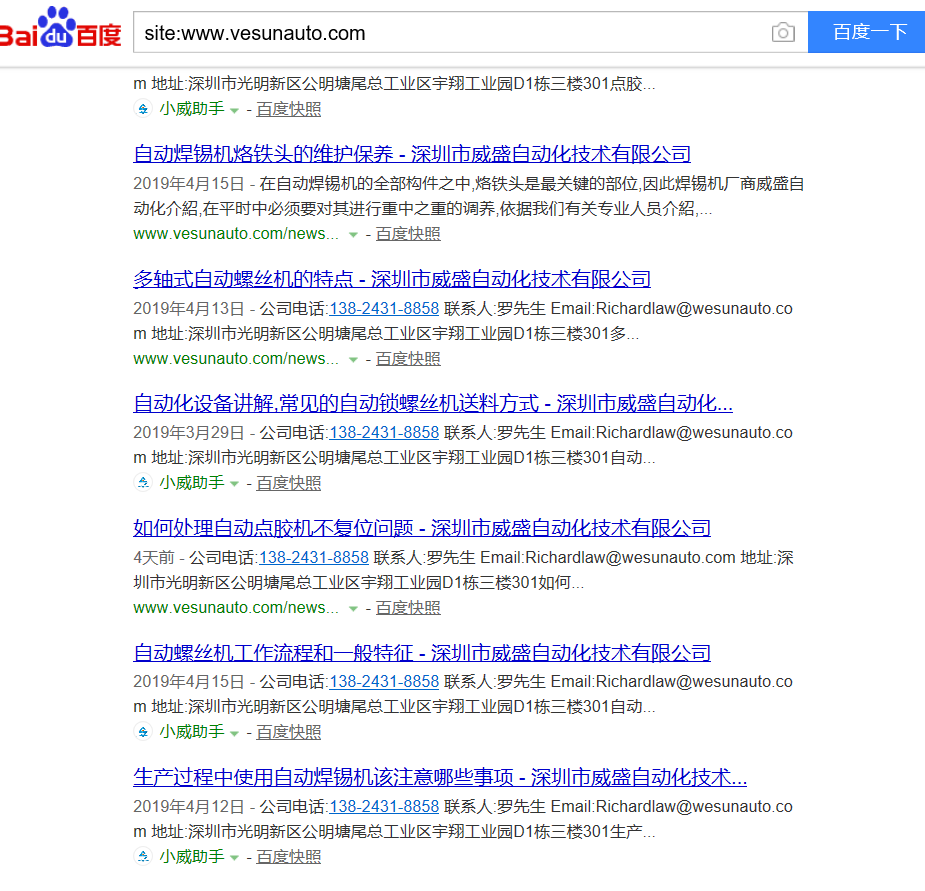
Task: Open 百度快照 of topmost partial result
Action: pyautogui.click(x=288, y=109)
